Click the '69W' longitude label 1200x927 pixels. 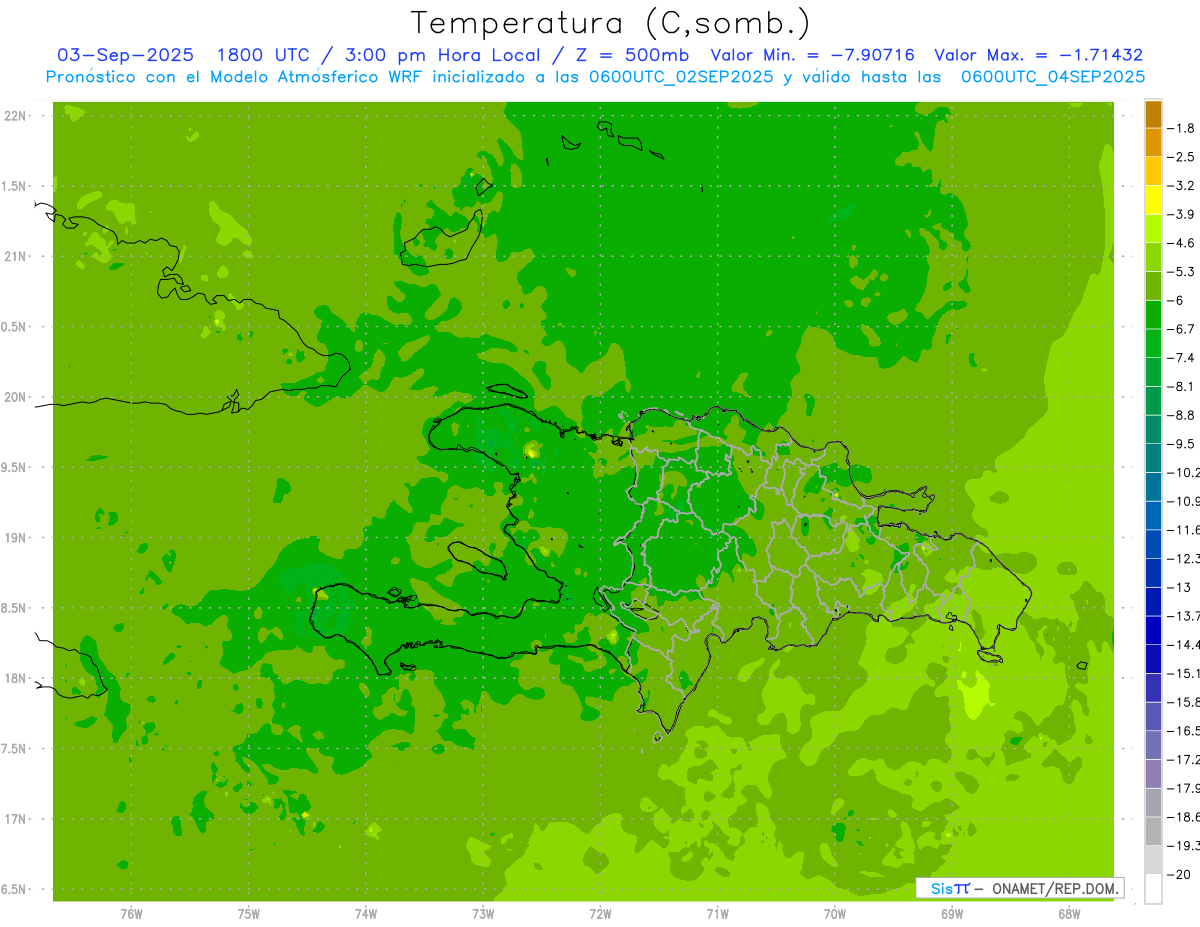[952, 914]
